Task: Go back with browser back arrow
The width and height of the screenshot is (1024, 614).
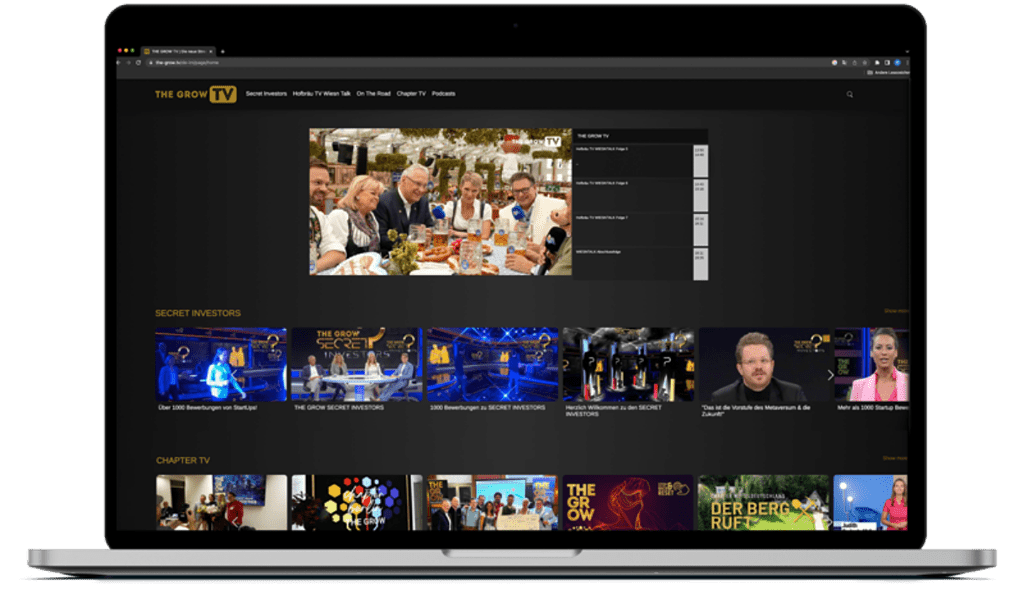Action: coord(119,63)
